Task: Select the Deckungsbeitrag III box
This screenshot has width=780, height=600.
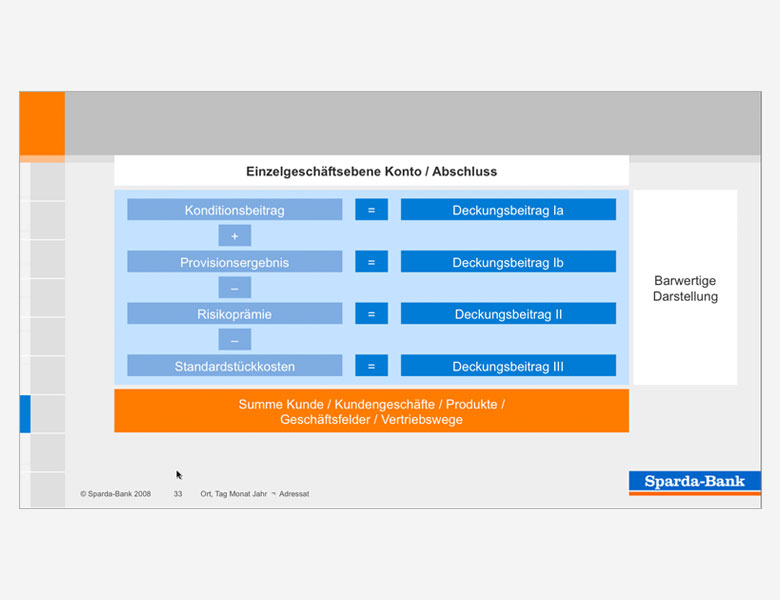Action: (508, 366)
